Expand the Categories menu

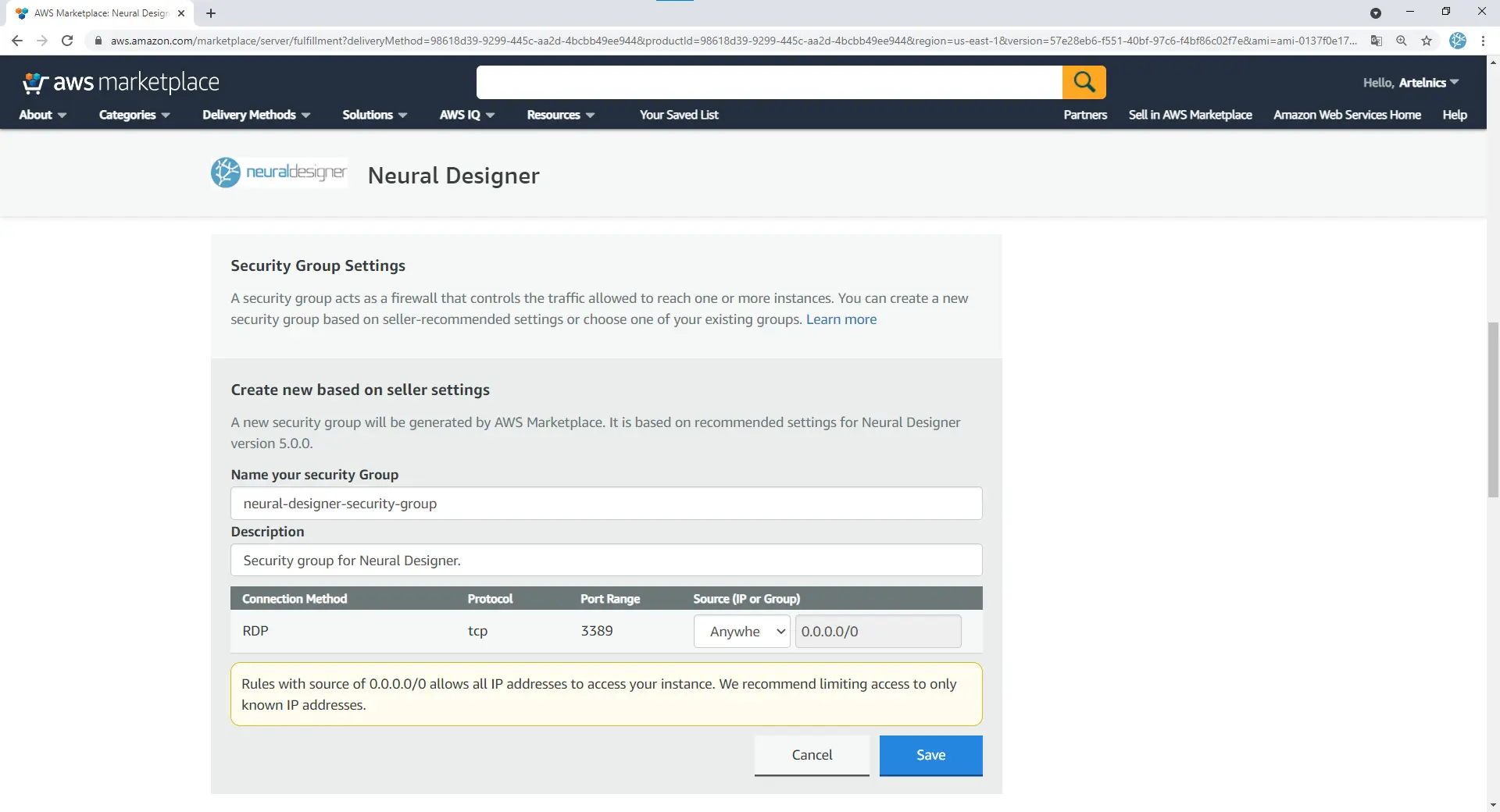[x=134, y=115]
